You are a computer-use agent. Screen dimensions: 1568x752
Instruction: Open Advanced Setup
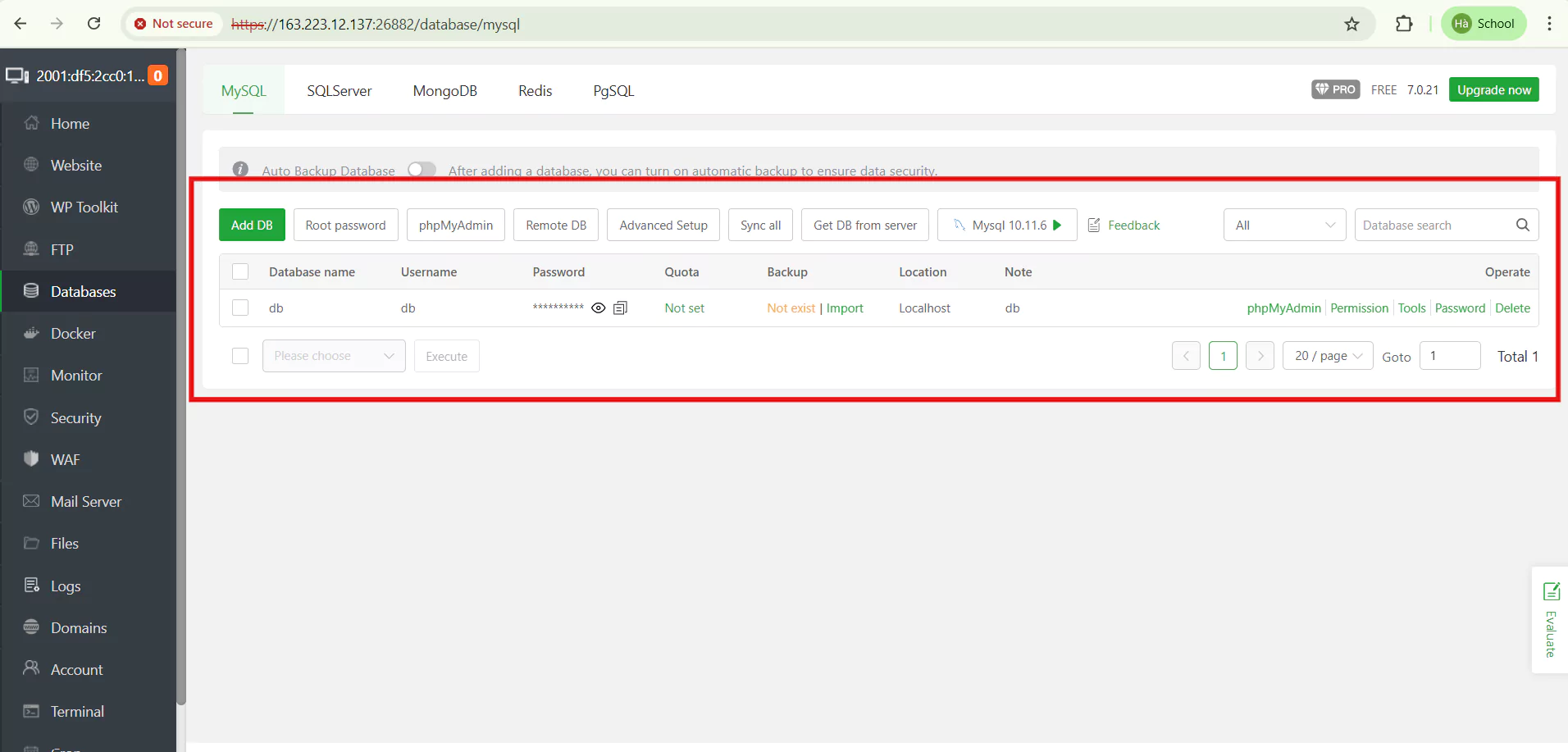(663, 225)
